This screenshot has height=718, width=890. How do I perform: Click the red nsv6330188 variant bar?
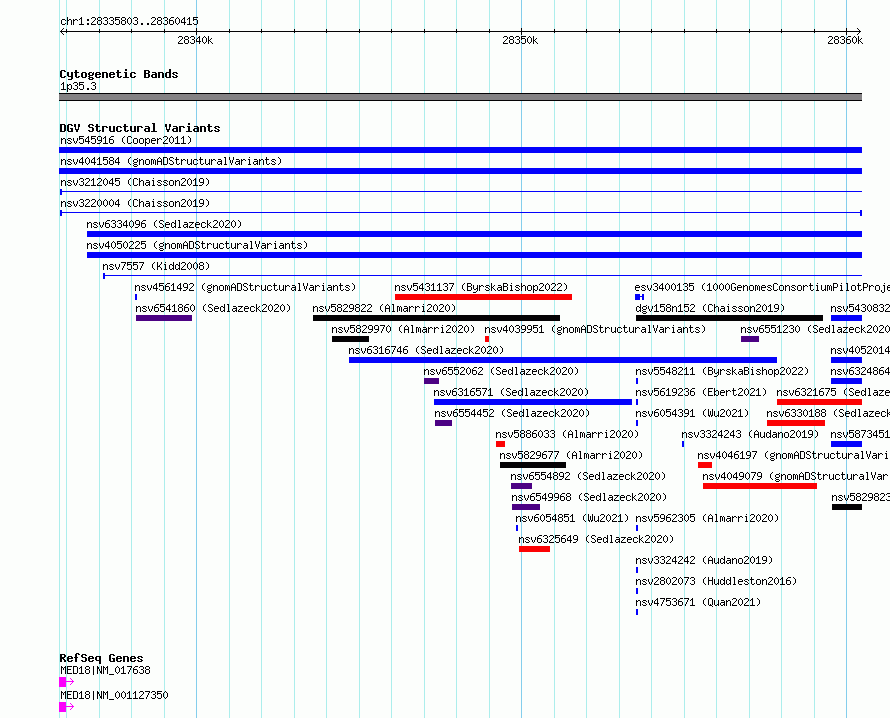[796, 423]
